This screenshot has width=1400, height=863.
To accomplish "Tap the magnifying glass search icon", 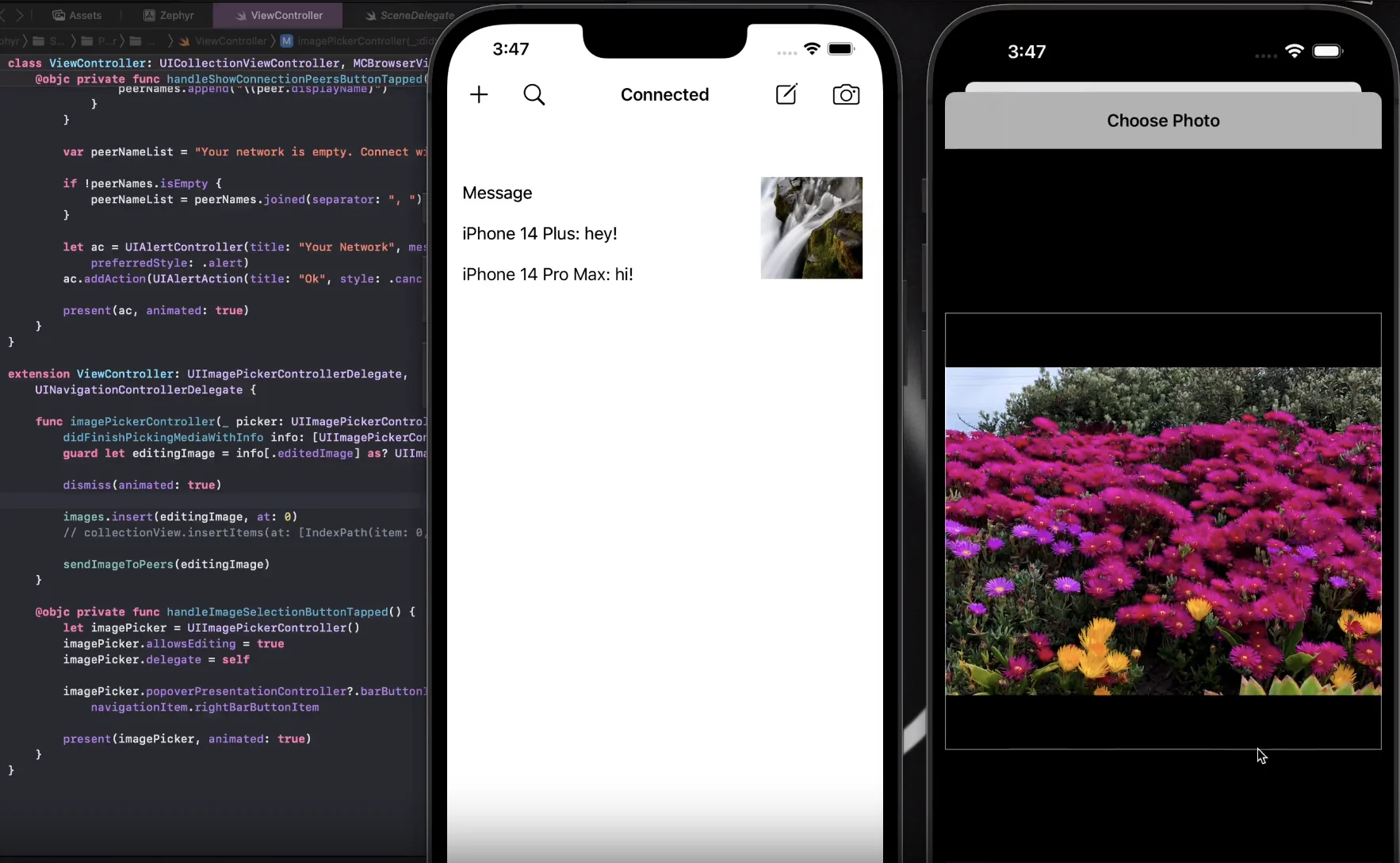I will tap(534, 95).
